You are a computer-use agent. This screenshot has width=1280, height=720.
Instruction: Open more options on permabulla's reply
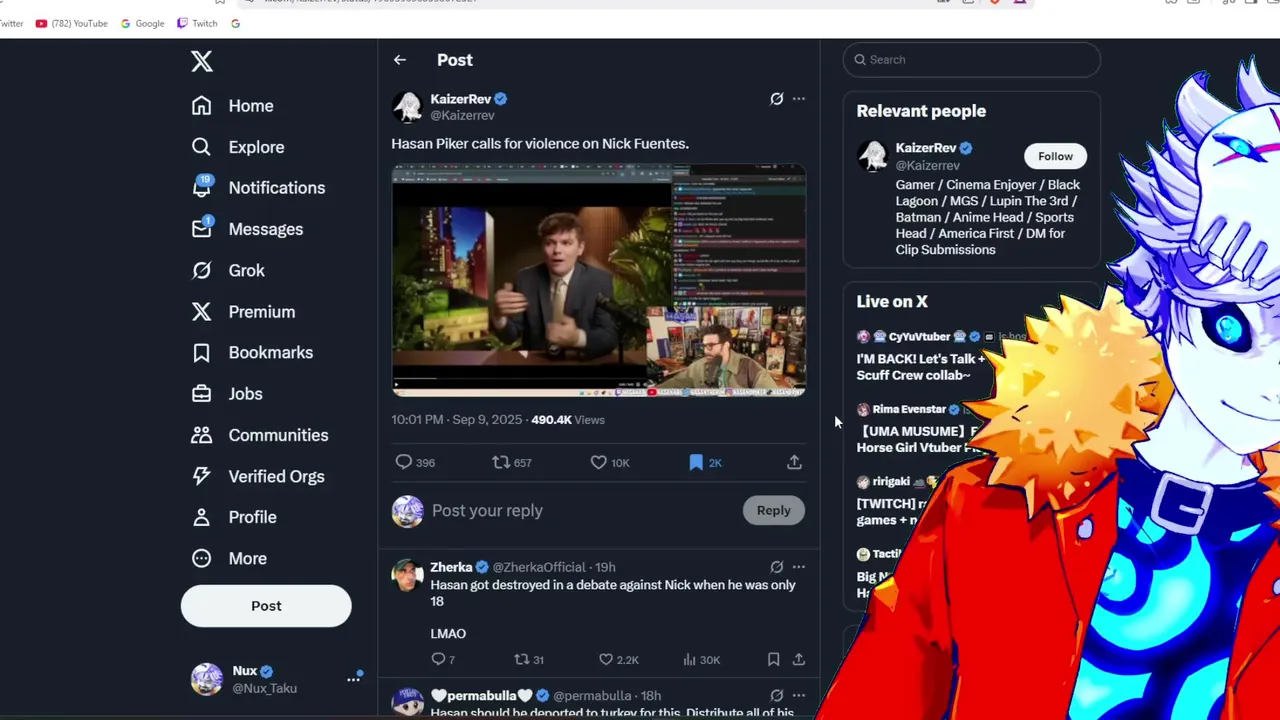[x=798, y=695]
